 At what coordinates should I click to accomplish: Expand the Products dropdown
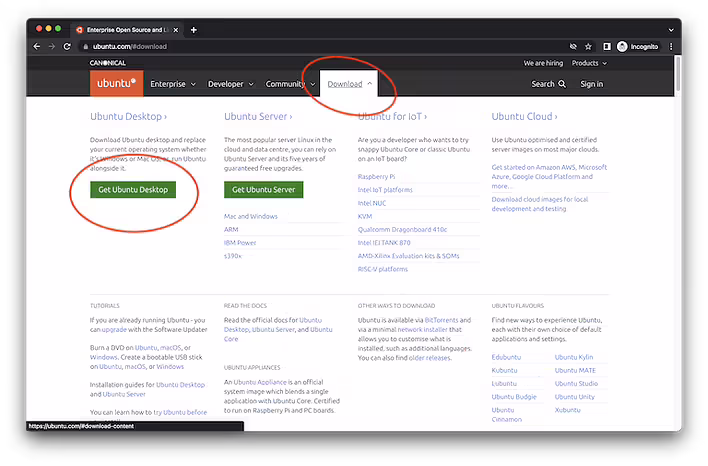(589, 63)
